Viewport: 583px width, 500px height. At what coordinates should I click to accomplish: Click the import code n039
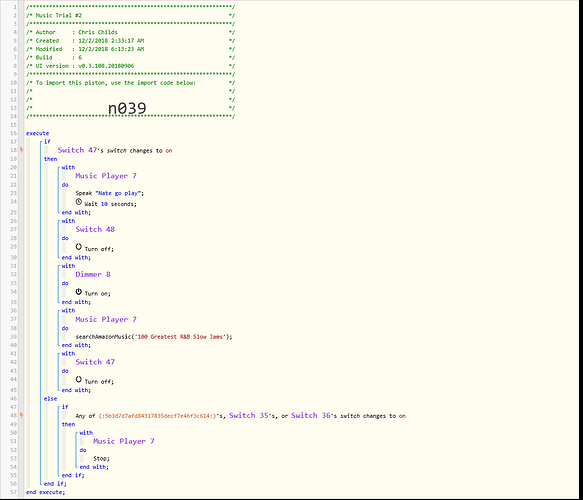click(127, 109)
